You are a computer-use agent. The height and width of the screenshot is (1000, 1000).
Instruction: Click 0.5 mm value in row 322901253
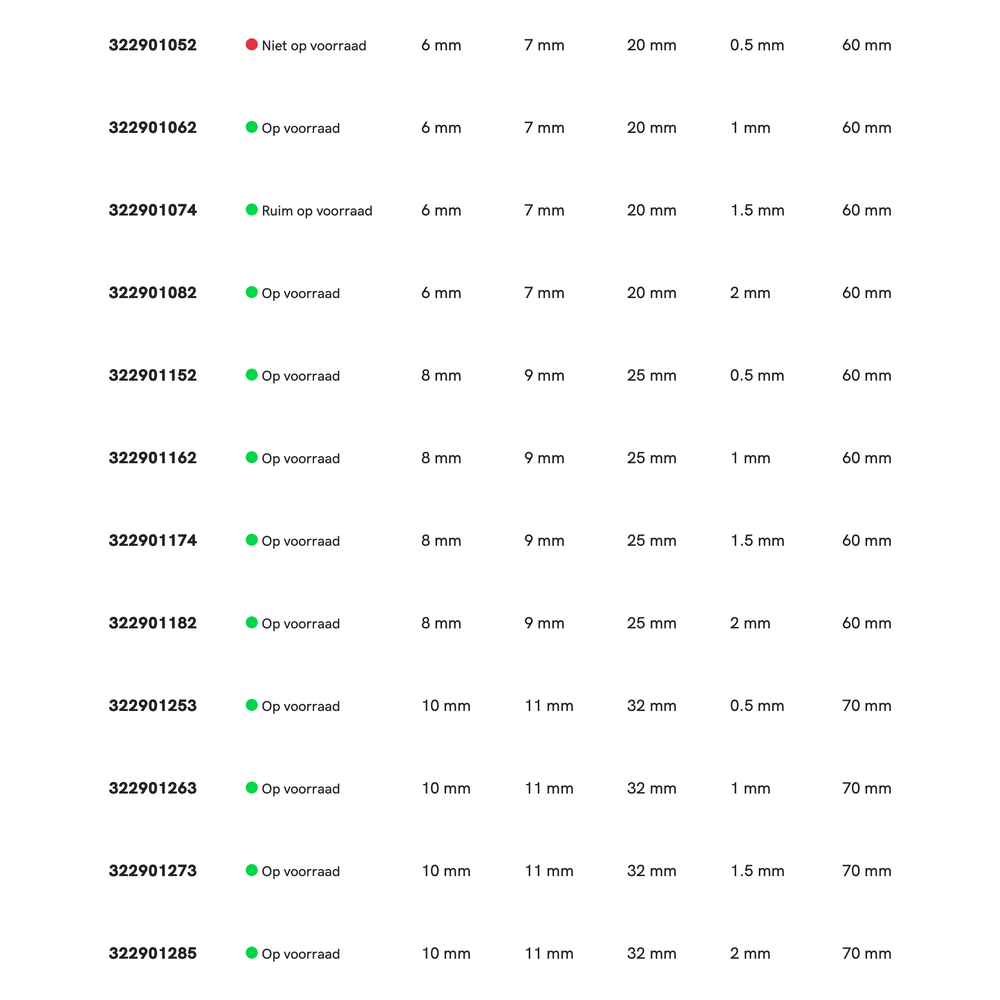pyautogui.click(x=757, y=706)
